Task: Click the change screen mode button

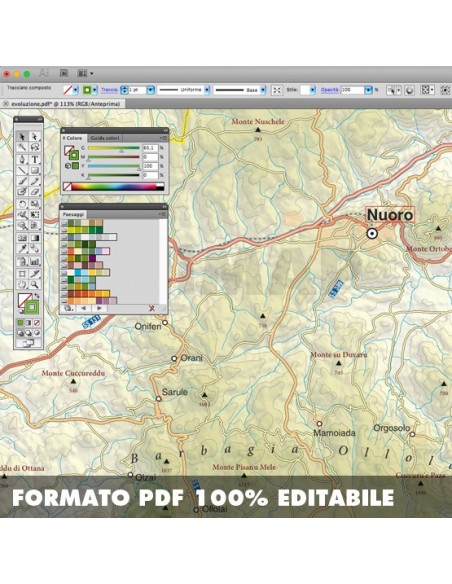Action: point(28,343)
